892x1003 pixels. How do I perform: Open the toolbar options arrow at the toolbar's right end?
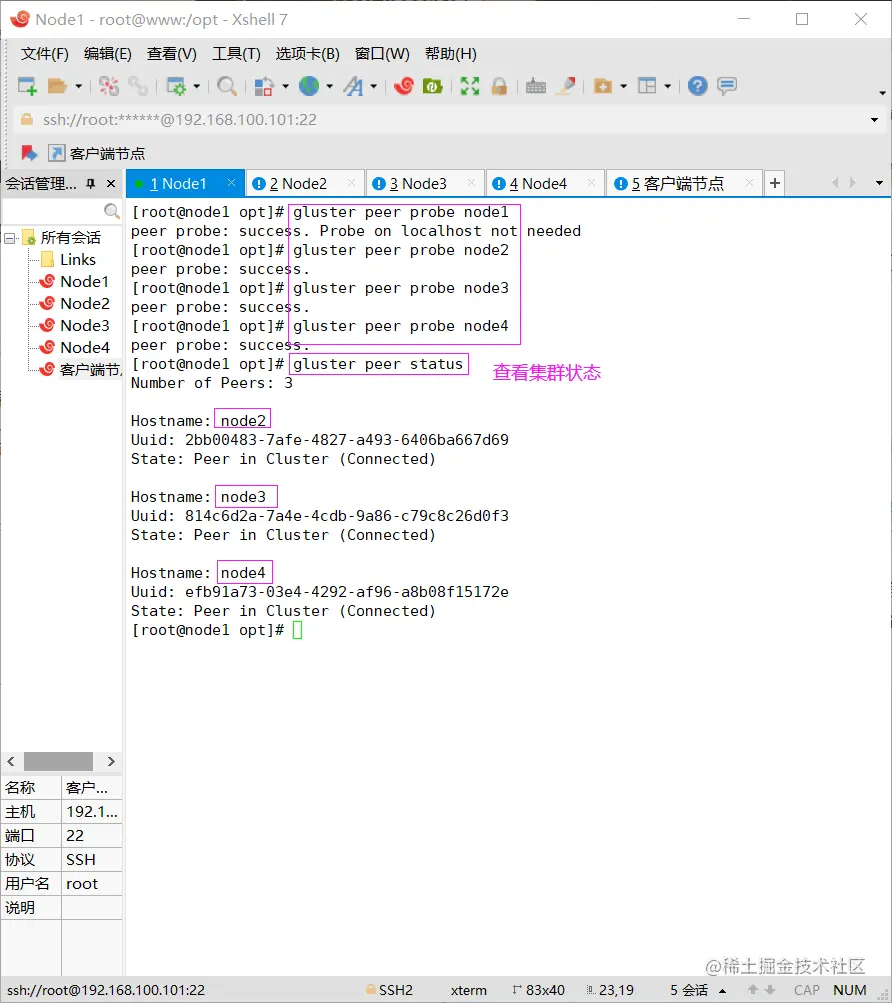tap(882, 93)
